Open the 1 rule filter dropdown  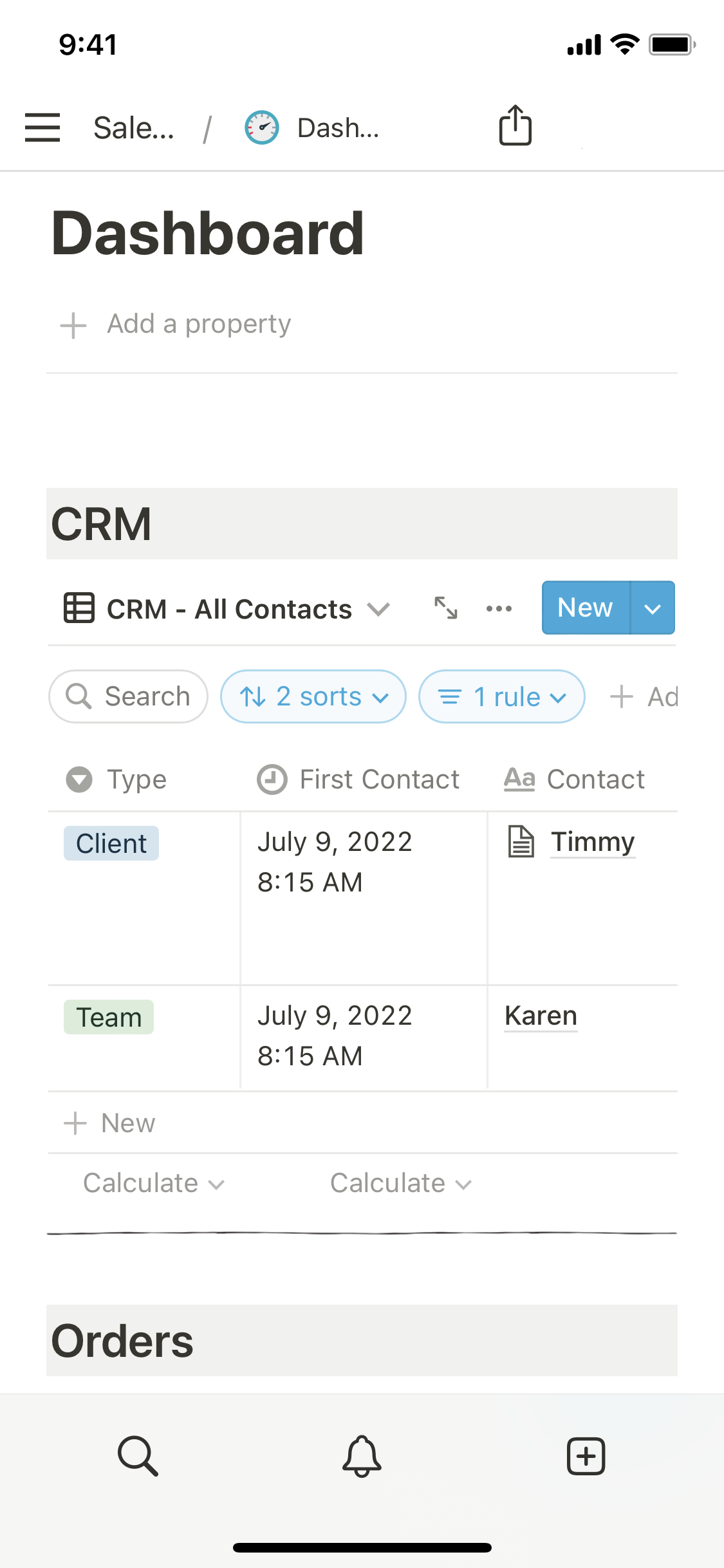pyautogui.click(x=502, y=696)
